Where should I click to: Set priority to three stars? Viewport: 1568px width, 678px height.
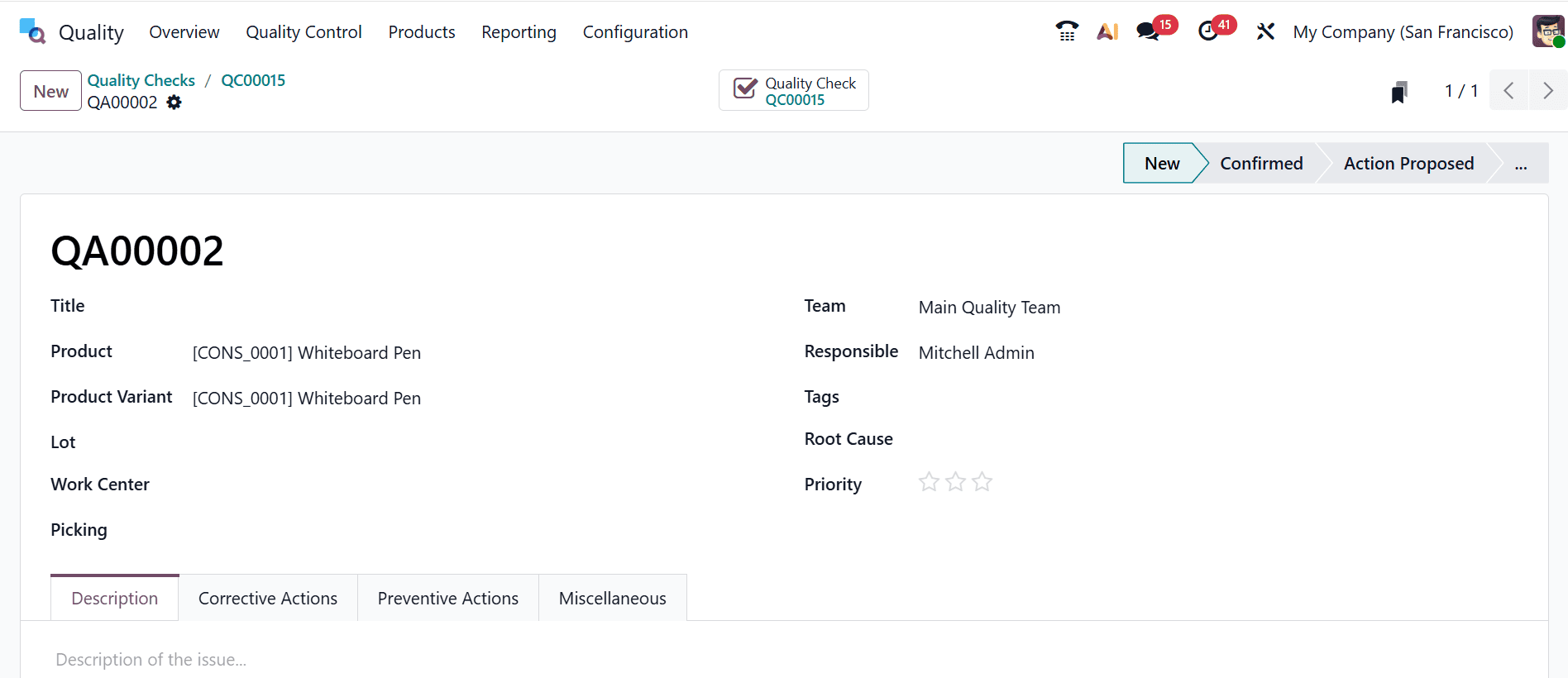pyautogui.click(x=982, y=482)
